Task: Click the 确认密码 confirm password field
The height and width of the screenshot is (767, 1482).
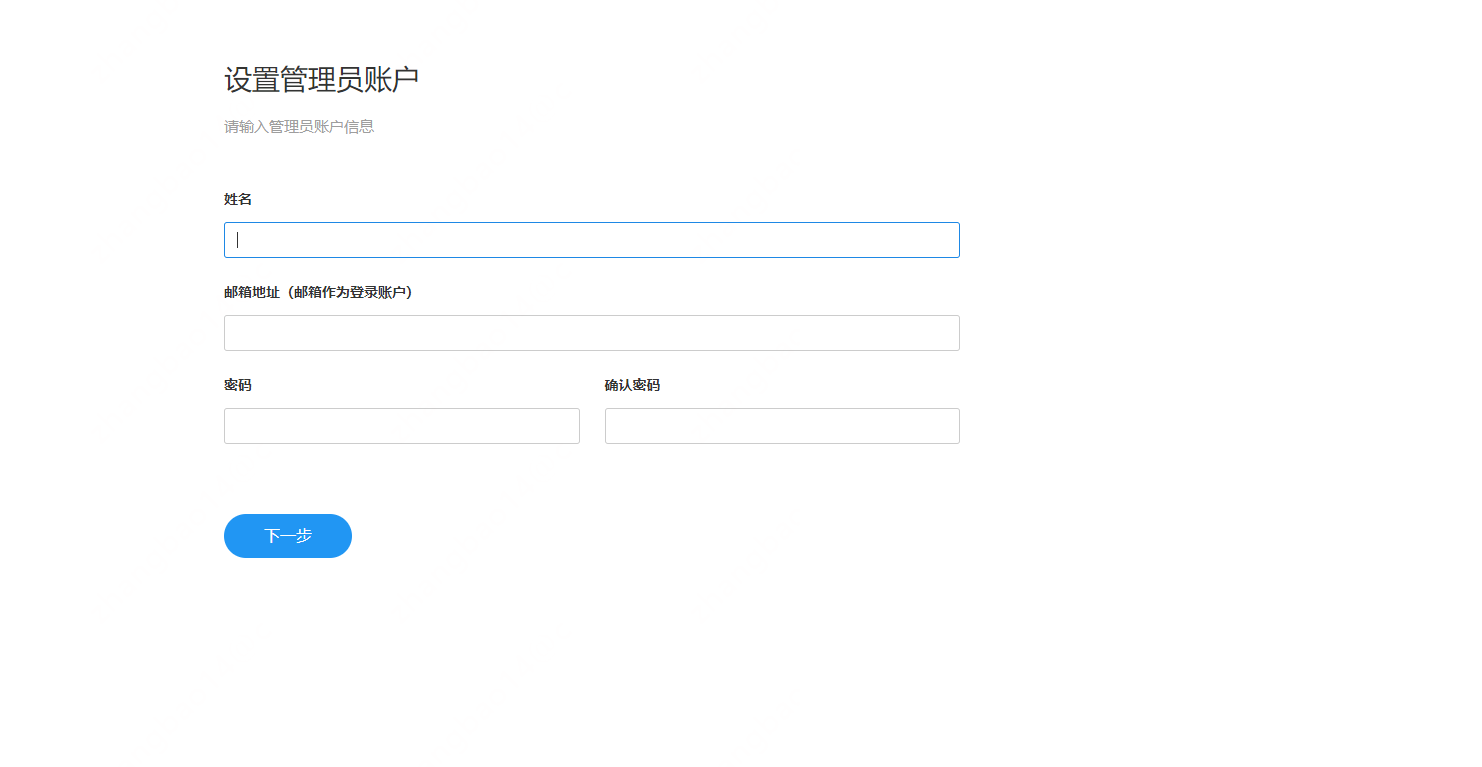Action: [782, 426]
